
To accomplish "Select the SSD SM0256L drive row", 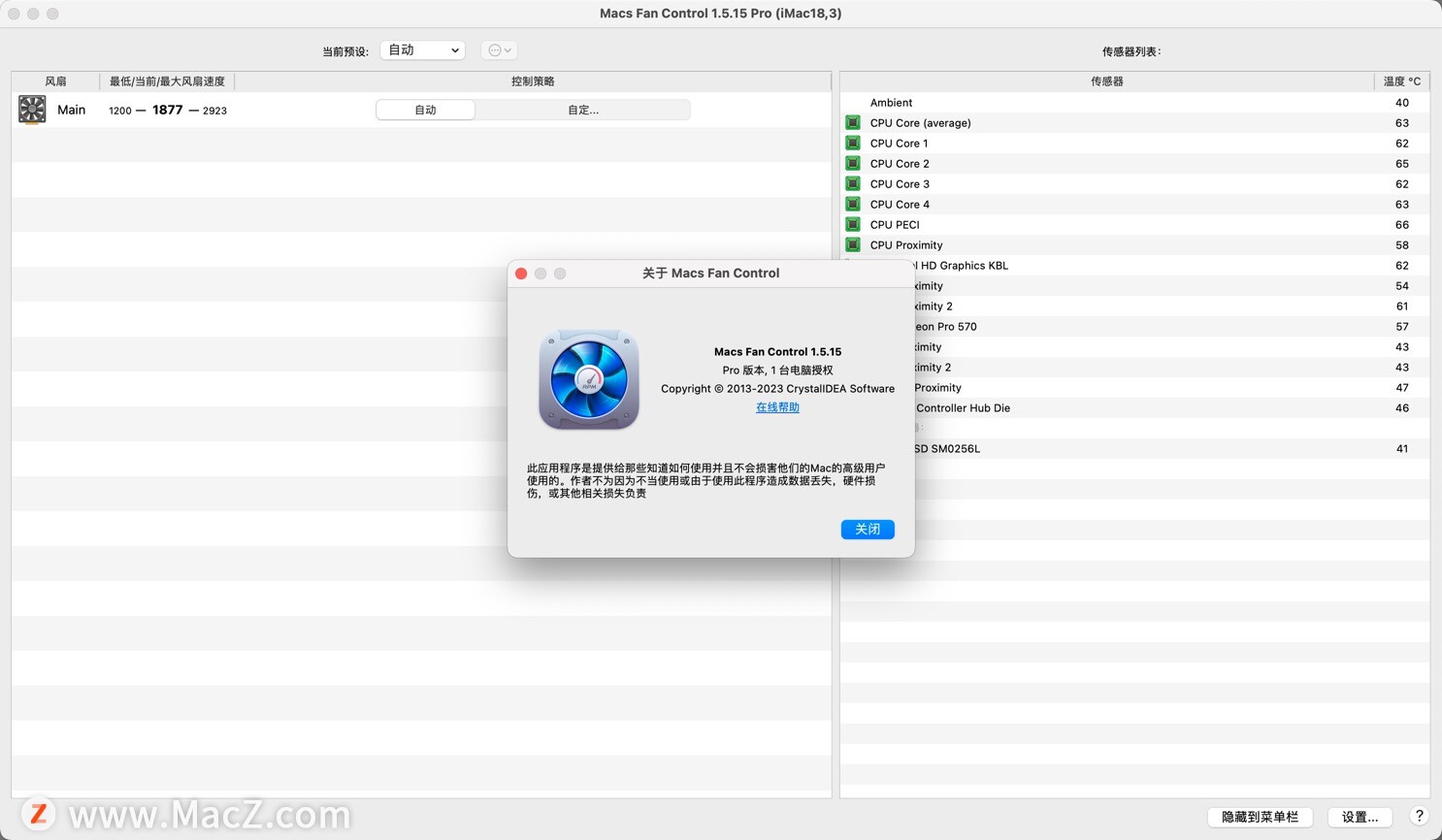I will tap(1134, 449).
